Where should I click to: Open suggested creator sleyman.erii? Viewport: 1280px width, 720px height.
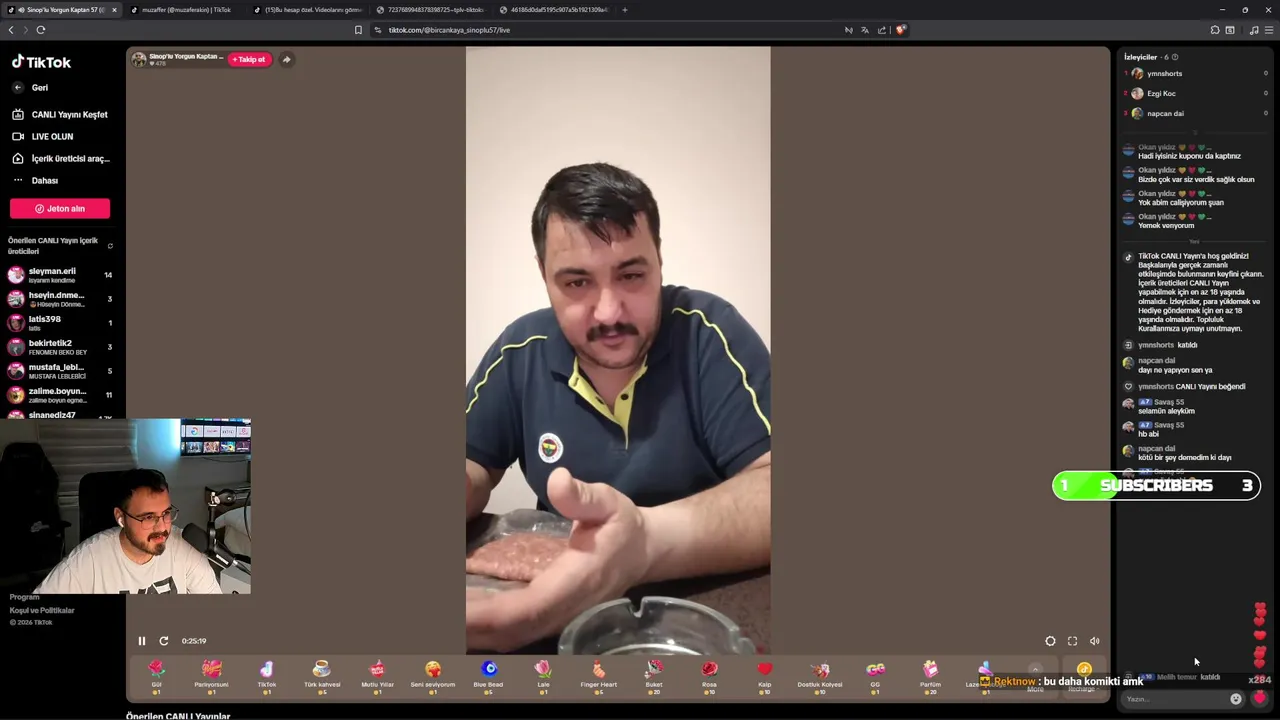pyautogui.click(x=60, y=275)
